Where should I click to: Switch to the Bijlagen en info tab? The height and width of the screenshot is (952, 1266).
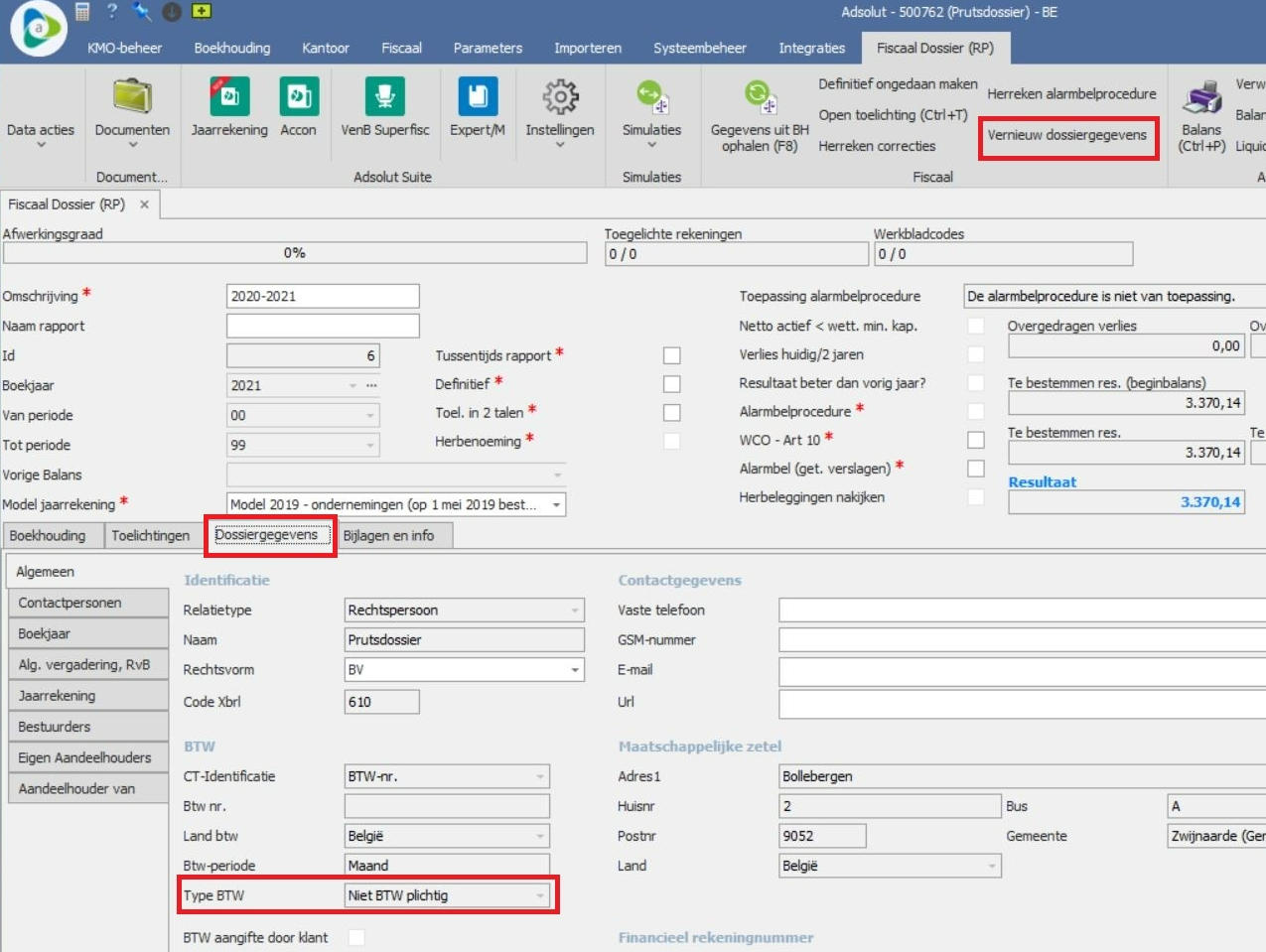[x=388, y=535]
